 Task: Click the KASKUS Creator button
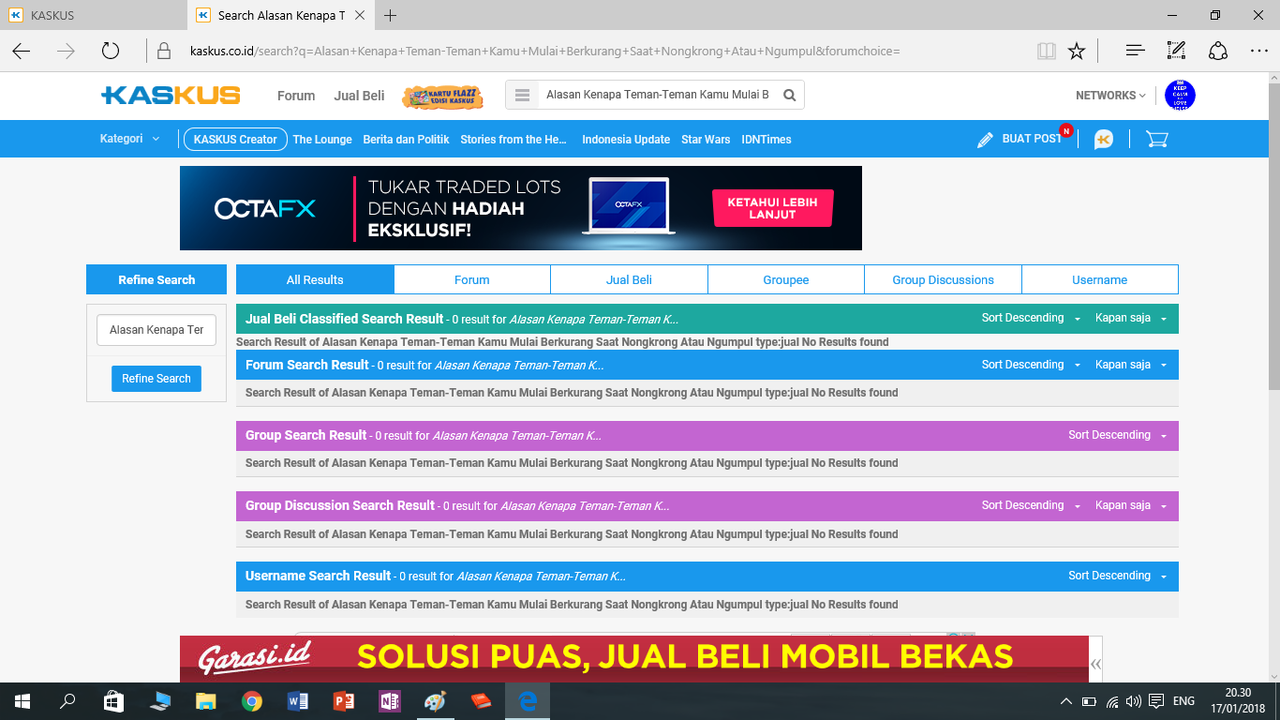click(235, 139)
